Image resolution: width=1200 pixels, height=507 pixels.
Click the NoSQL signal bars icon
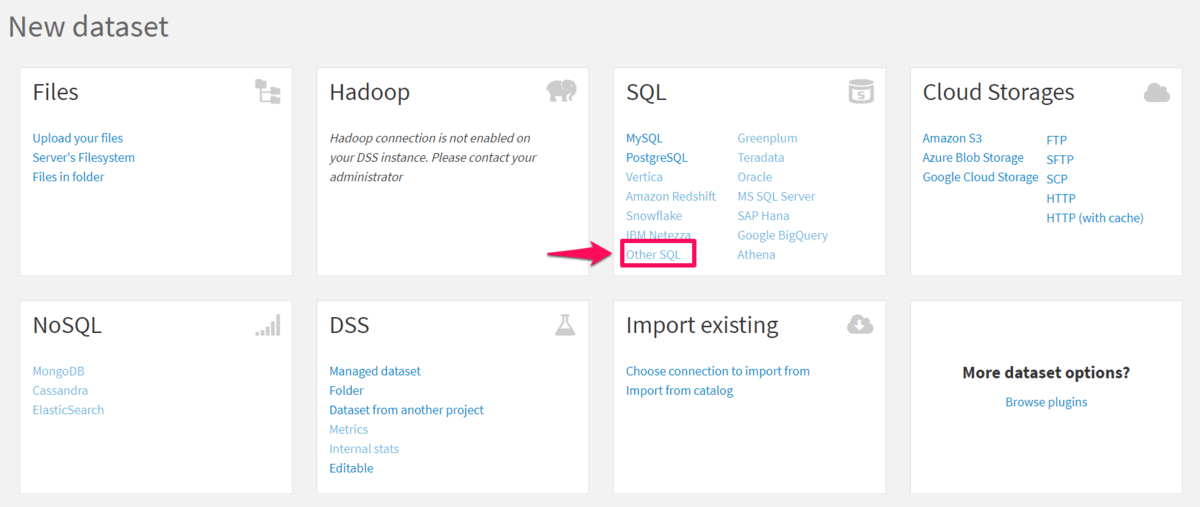click(268, 325)
